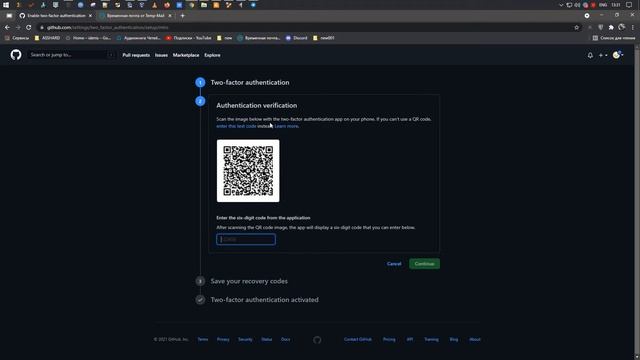Open the Временная почта bookmark
The image size is (640, 360).
pyautogui.click(x=259, y=38)
